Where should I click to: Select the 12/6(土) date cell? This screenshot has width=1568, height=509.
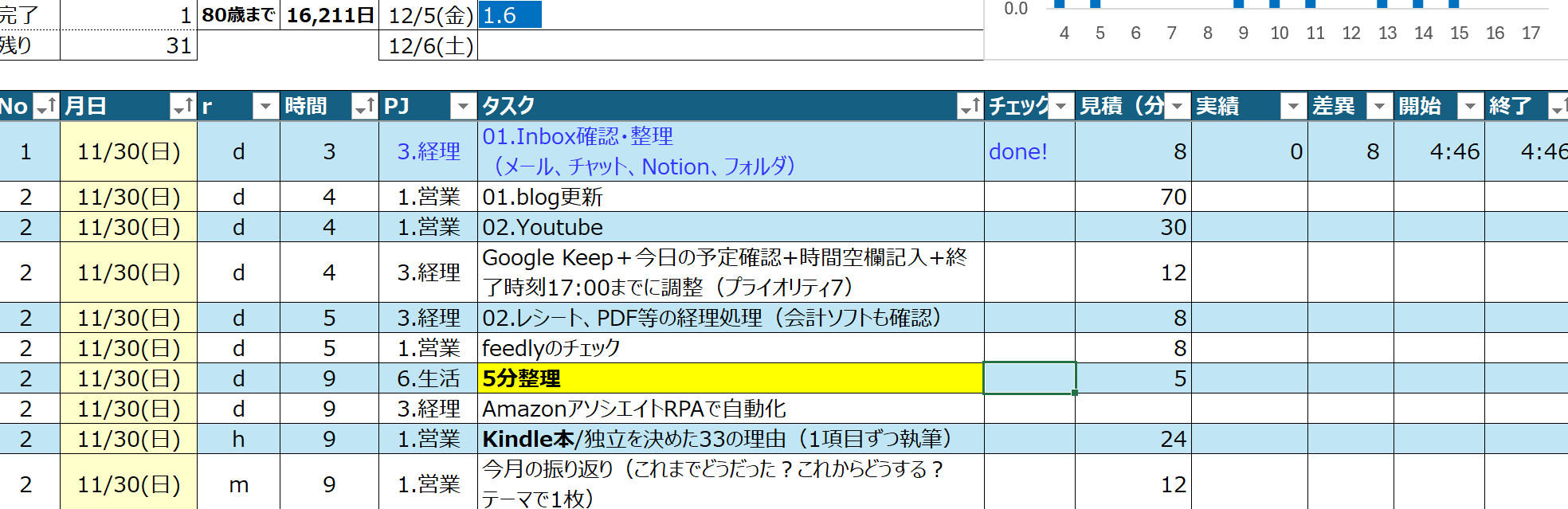(x=429, y=45)
